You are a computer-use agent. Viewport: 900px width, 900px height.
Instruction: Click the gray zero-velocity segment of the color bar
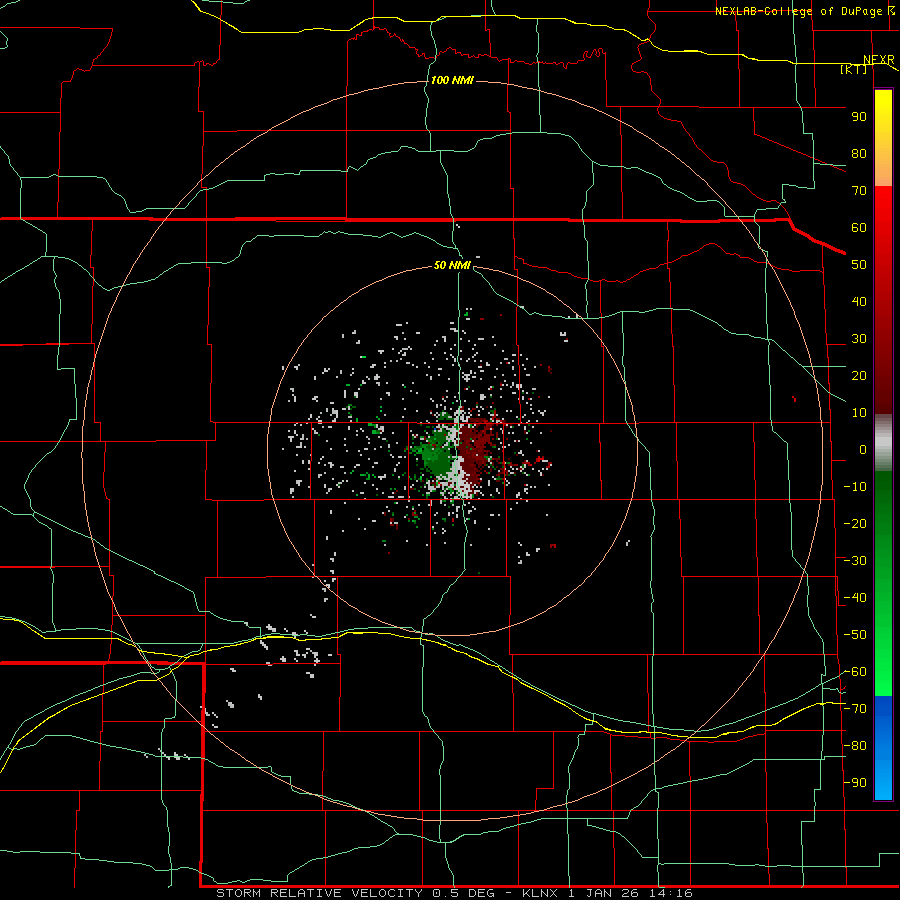883,443
